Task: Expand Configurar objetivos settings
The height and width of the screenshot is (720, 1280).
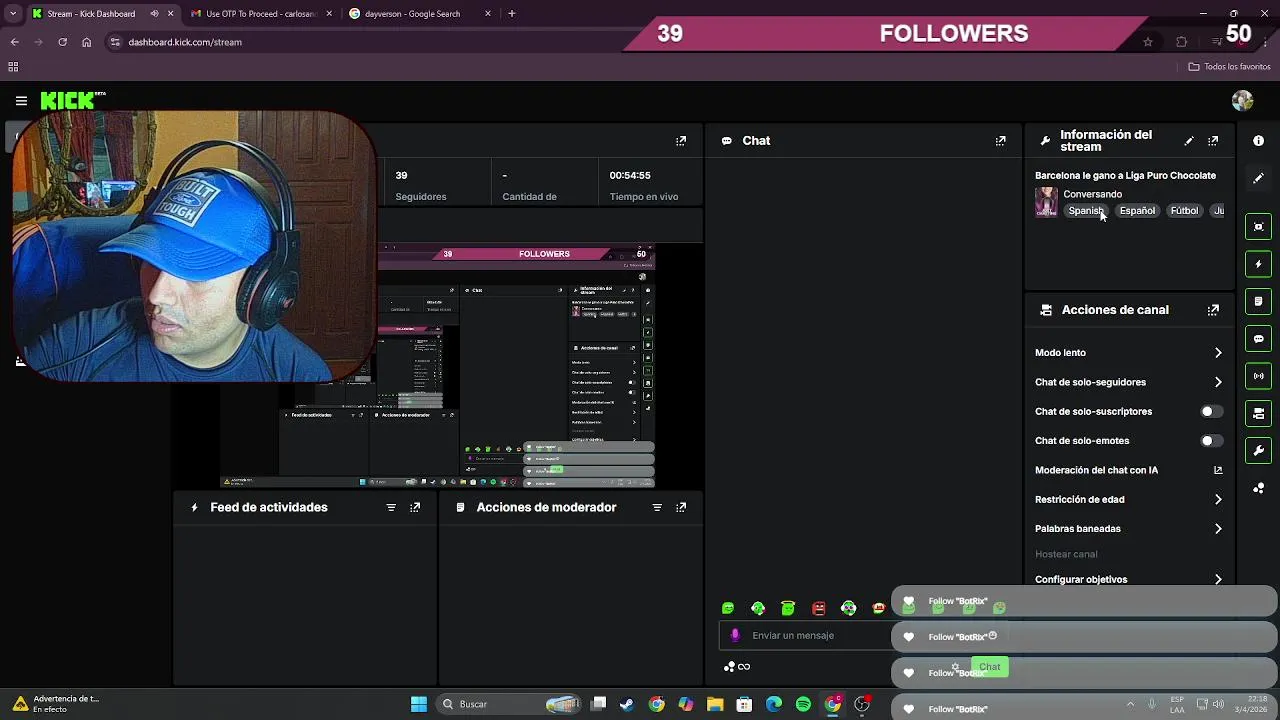Action: [x=1128, y=579]
